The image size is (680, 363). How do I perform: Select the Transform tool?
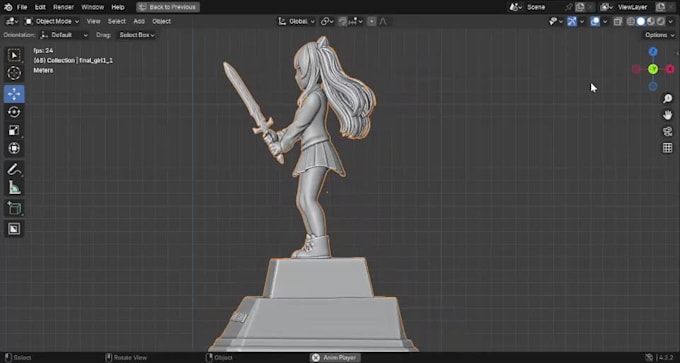tap(14, 148)
